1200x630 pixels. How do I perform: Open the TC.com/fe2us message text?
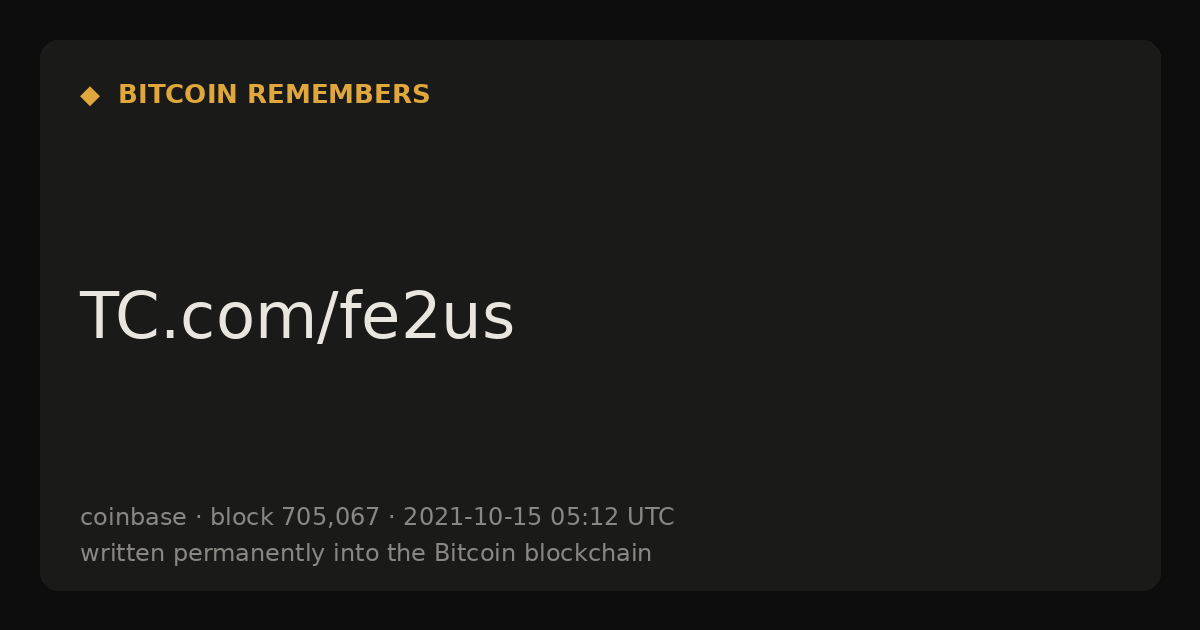pos(297,317)
